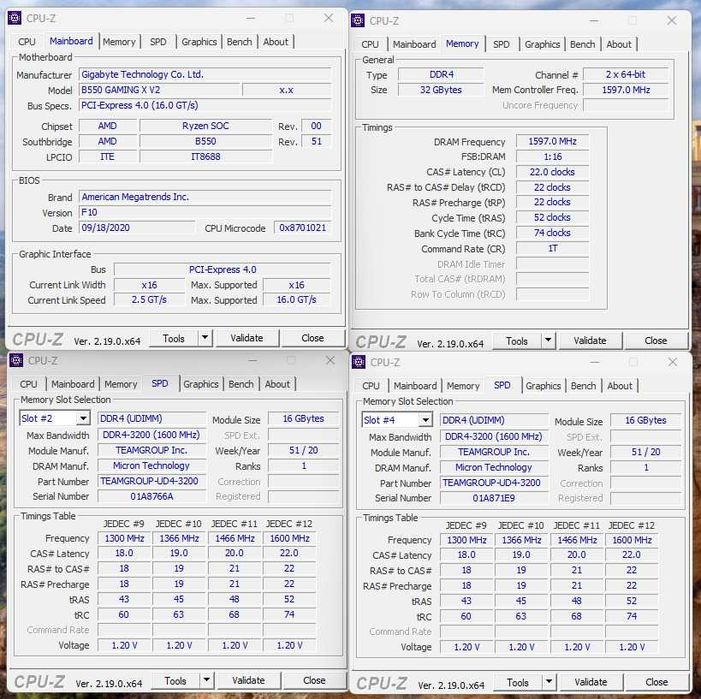Click FSB:DRAM 1:16 value
The width and height of the screenshot is (701, 699).
point(553,156)
